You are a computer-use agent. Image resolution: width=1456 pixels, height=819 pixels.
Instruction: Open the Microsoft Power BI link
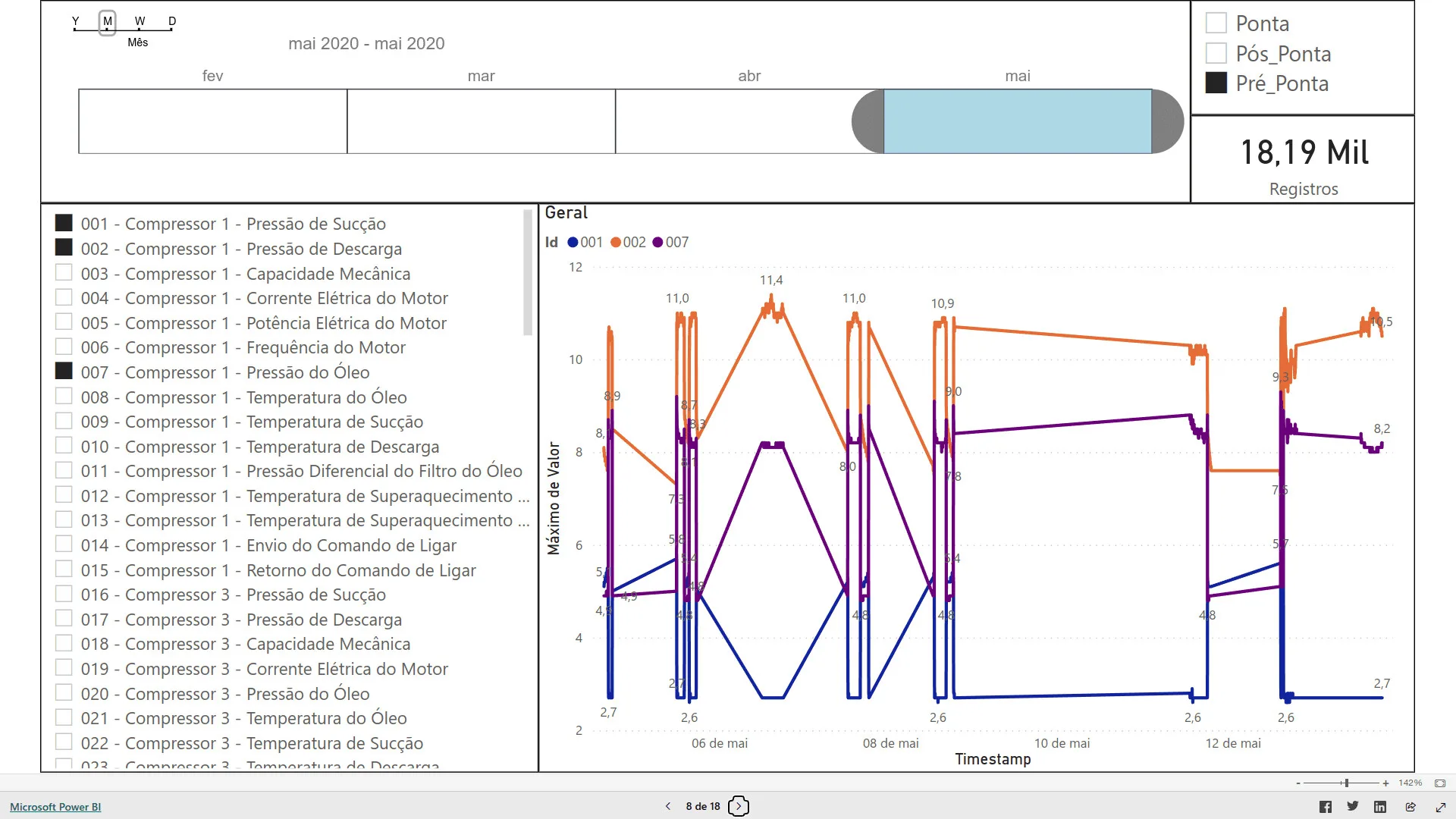coord(55,807)
